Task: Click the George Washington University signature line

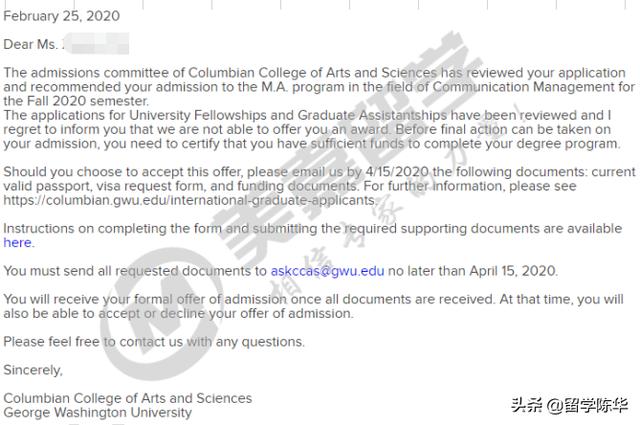Action: (x=98, y=412)
